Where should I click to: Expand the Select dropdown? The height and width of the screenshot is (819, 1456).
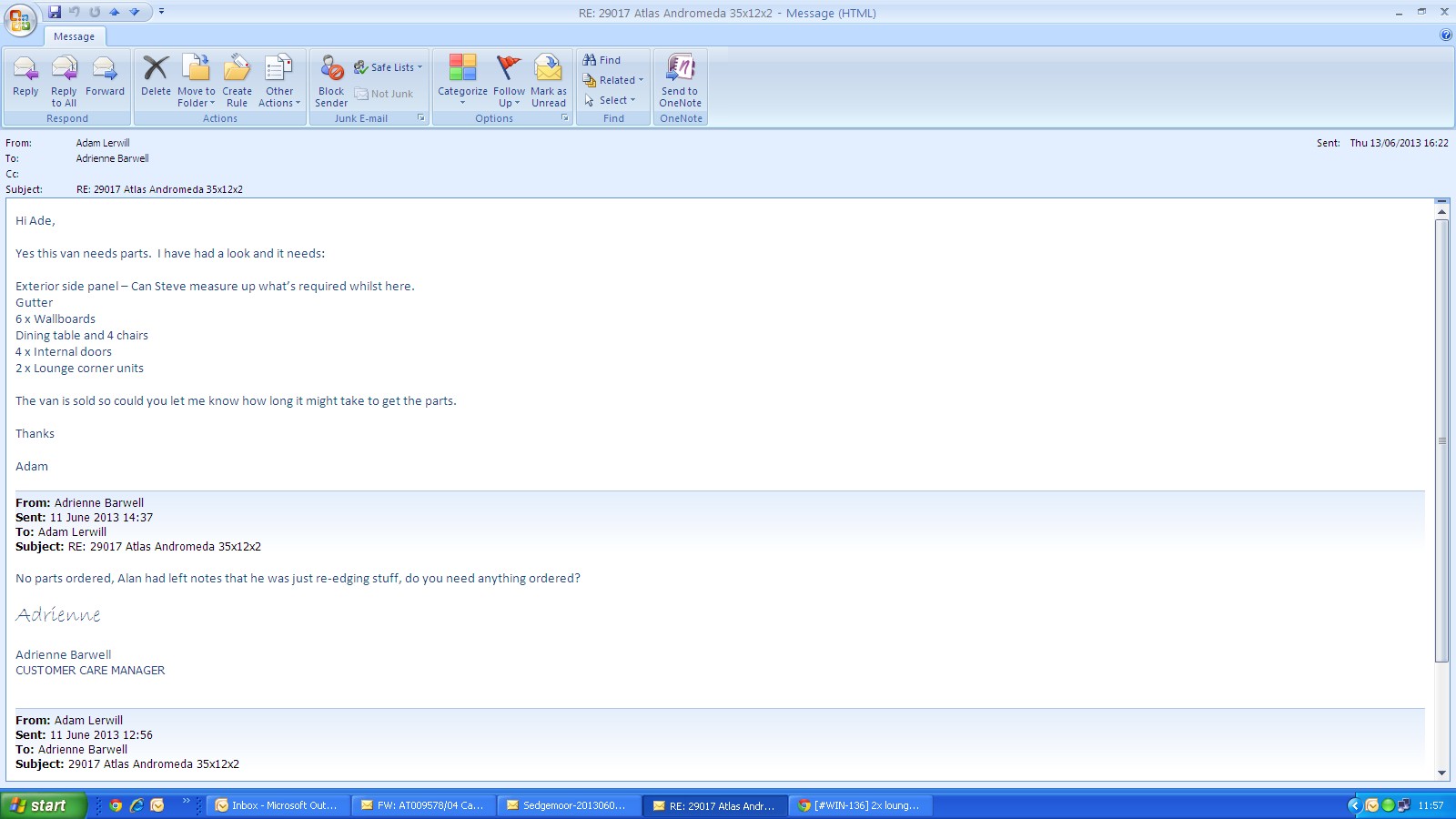pos(610,100)
